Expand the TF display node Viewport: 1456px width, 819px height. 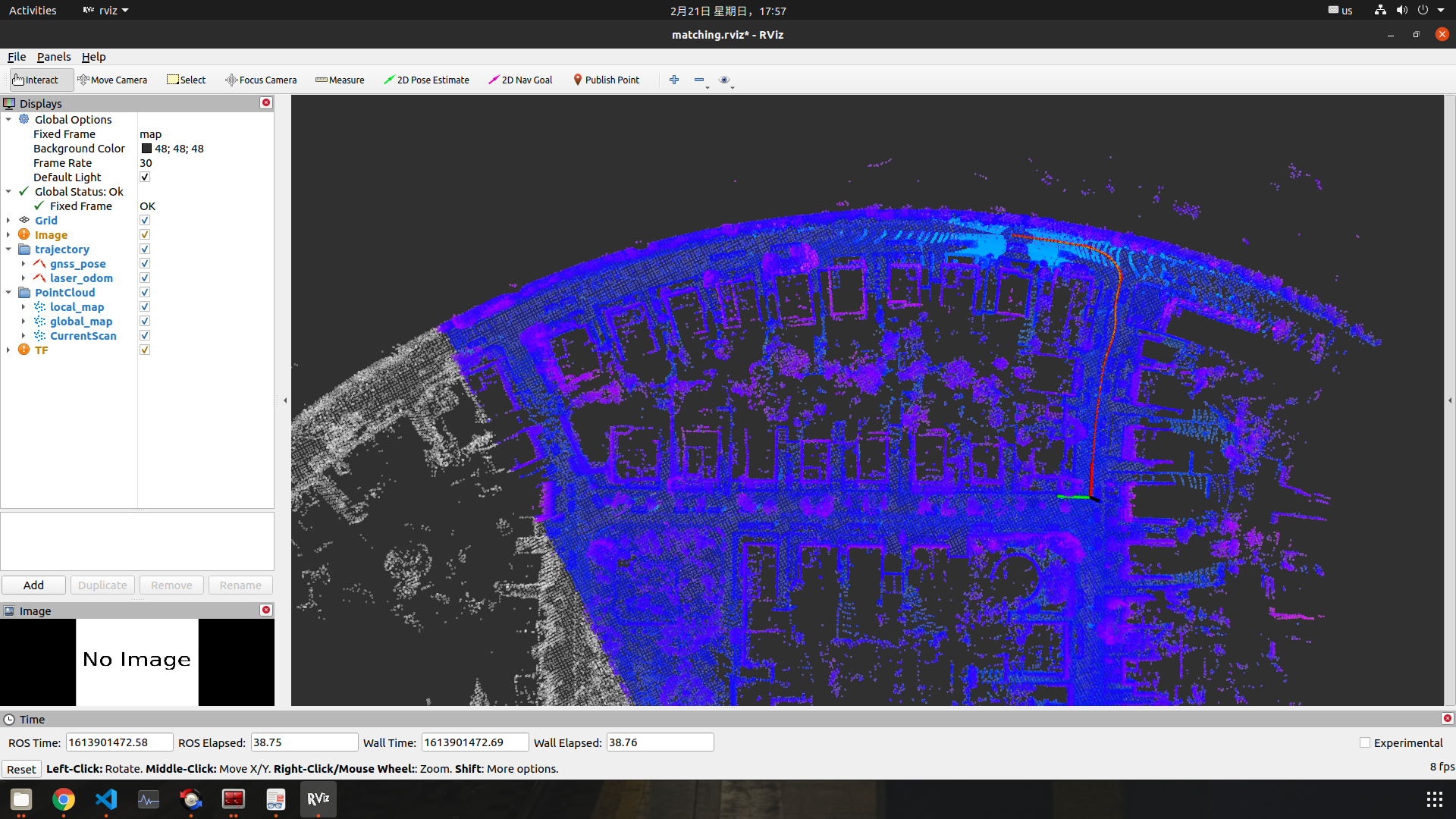tap(8, 350)
